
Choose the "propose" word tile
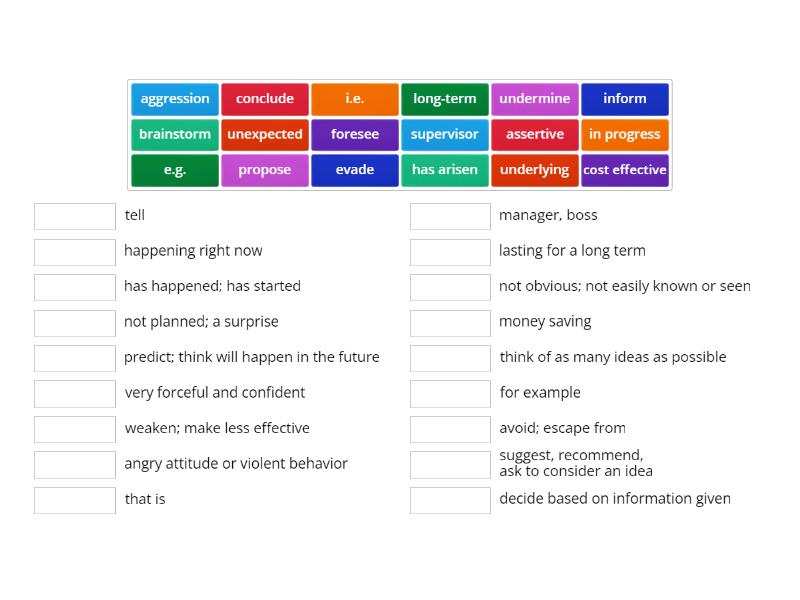(264, 169)
